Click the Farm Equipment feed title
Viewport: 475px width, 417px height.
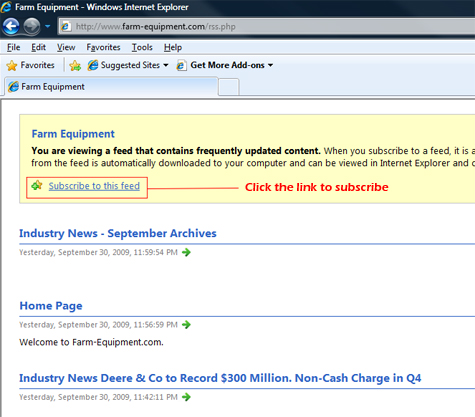(x=73, y=134)
